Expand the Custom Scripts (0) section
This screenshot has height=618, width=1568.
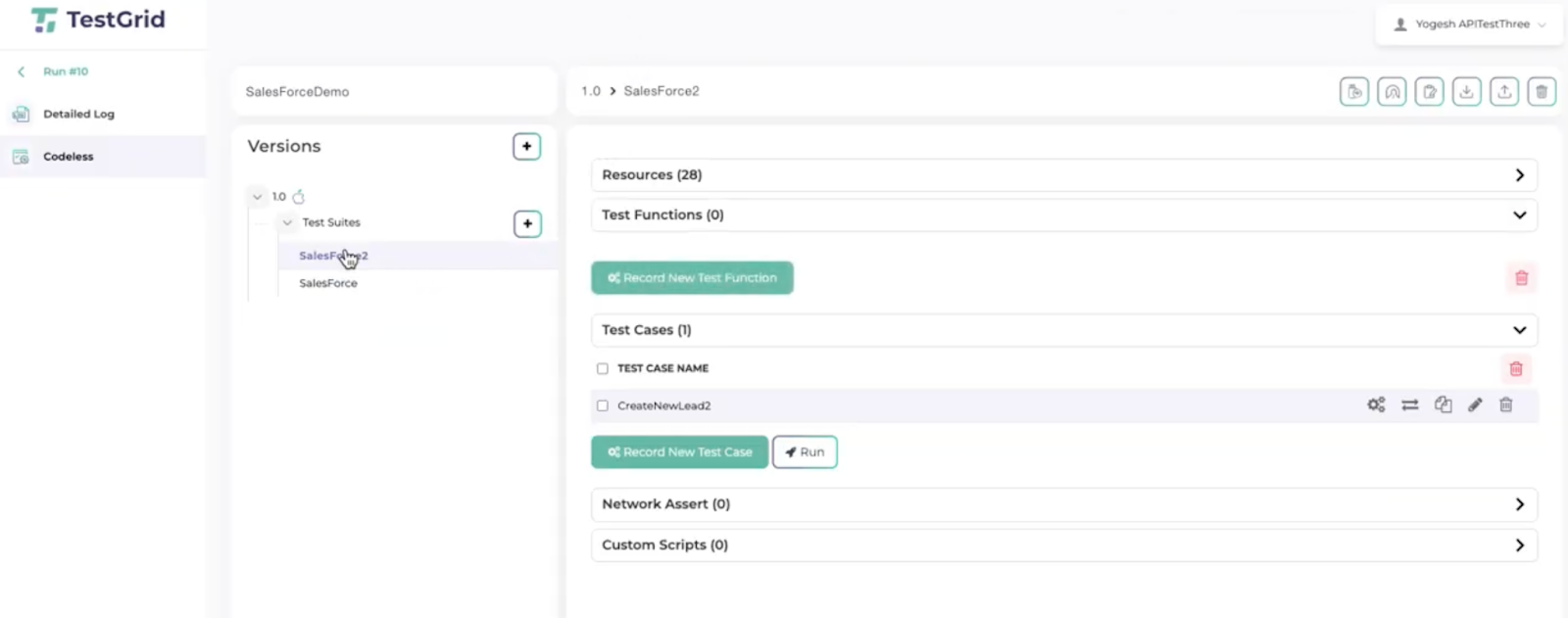point(1064,546)
